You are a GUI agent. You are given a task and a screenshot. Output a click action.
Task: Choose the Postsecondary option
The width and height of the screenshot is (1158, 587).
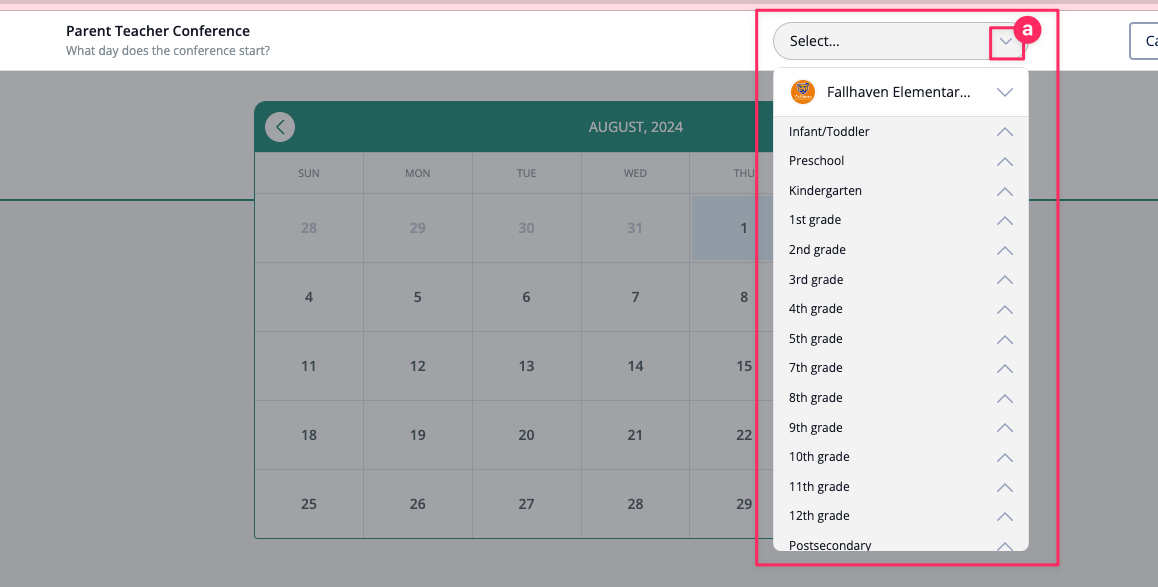[830, 545]
